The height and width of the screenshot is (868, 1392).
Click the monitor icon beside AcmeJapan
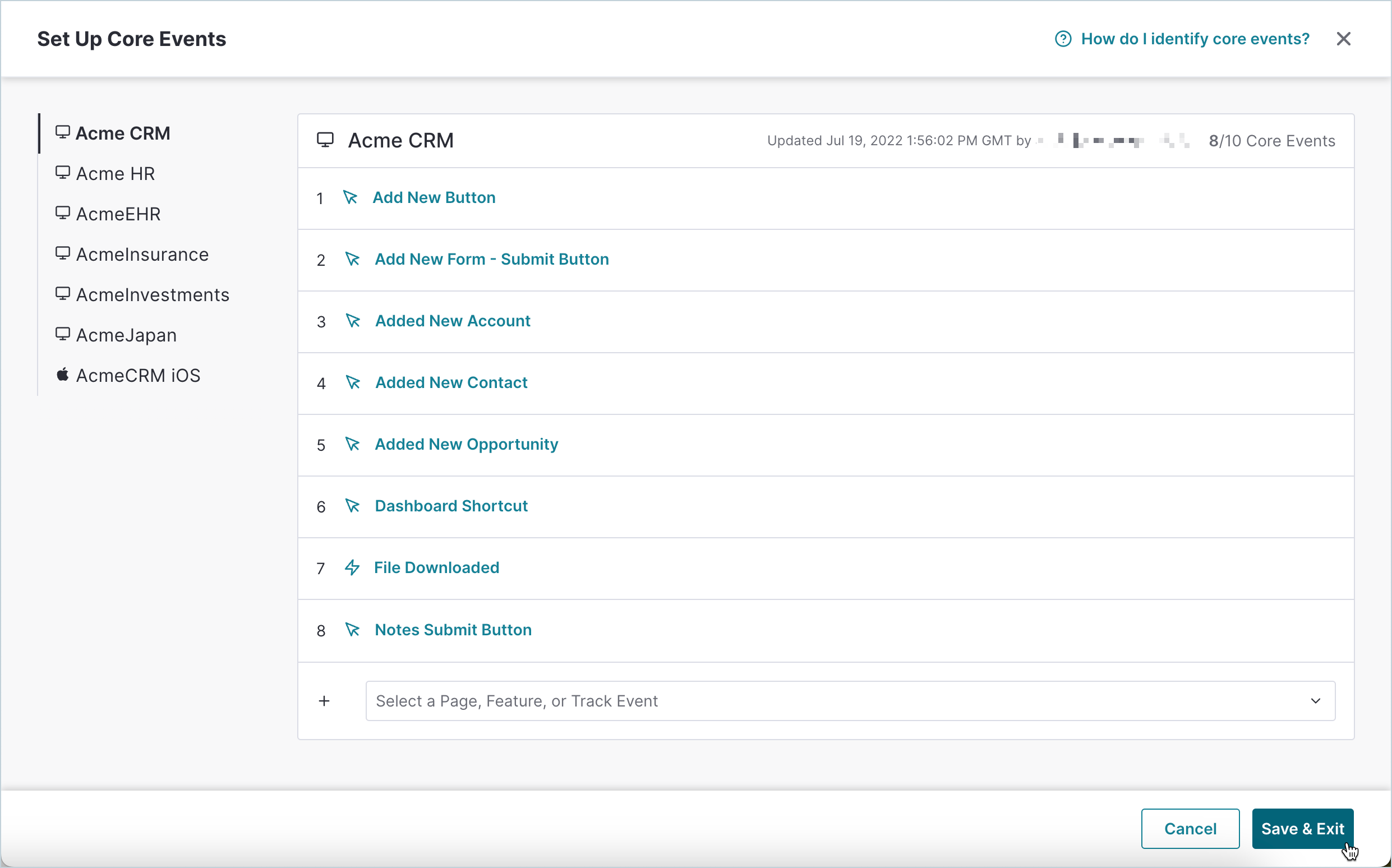(x=63, y=334)
